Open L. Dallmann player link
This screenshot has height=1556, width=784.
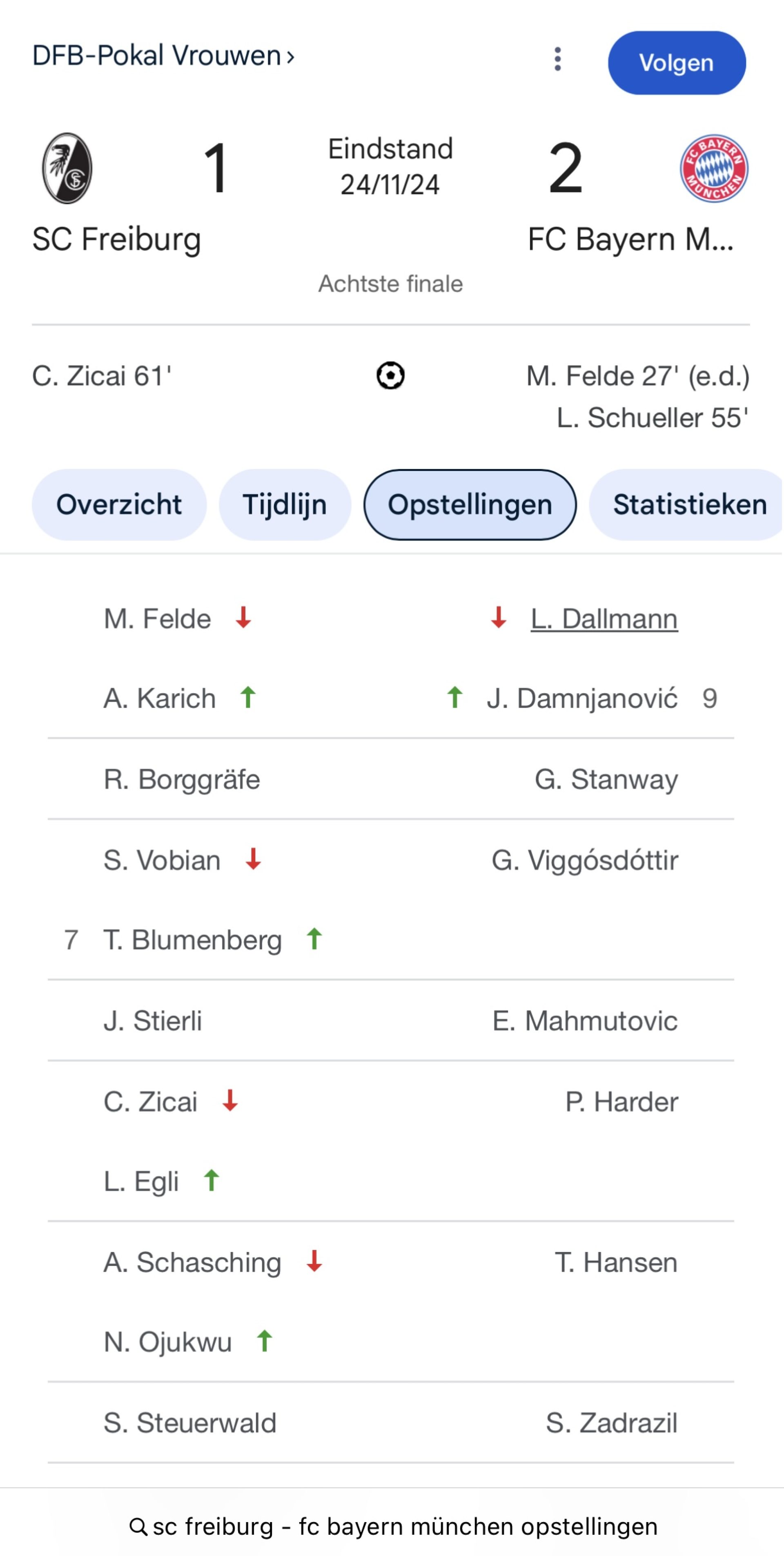(604, 619)
